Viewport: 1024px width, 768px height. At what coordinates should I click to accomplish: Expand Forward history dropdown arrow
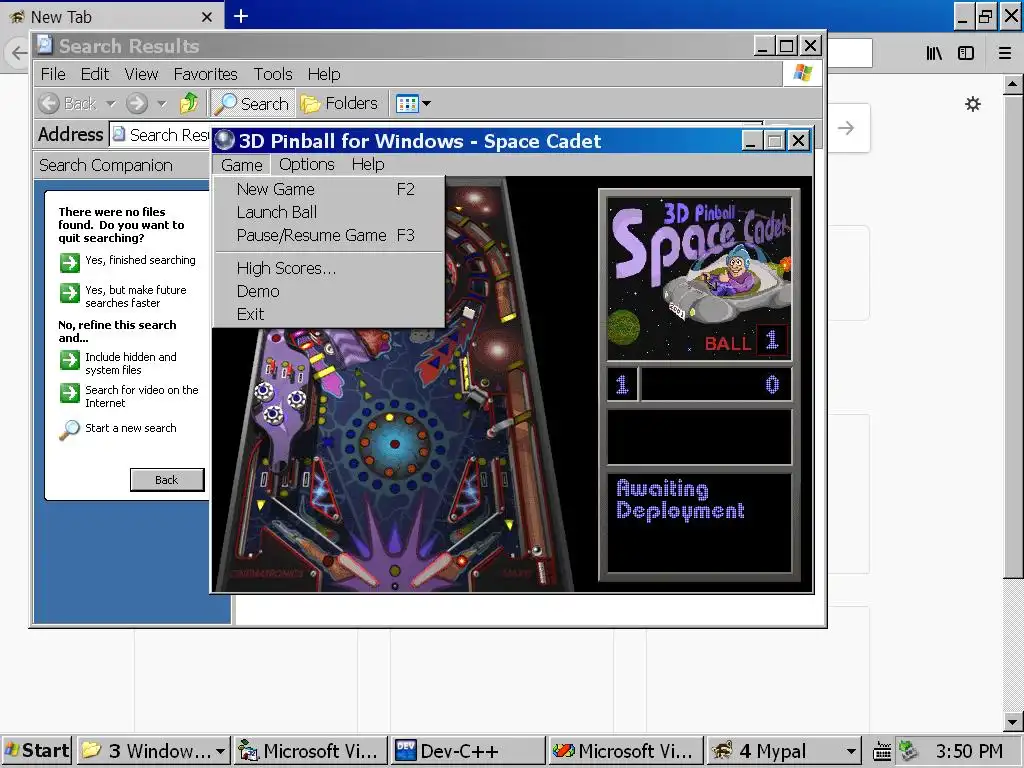click(162, 103)
